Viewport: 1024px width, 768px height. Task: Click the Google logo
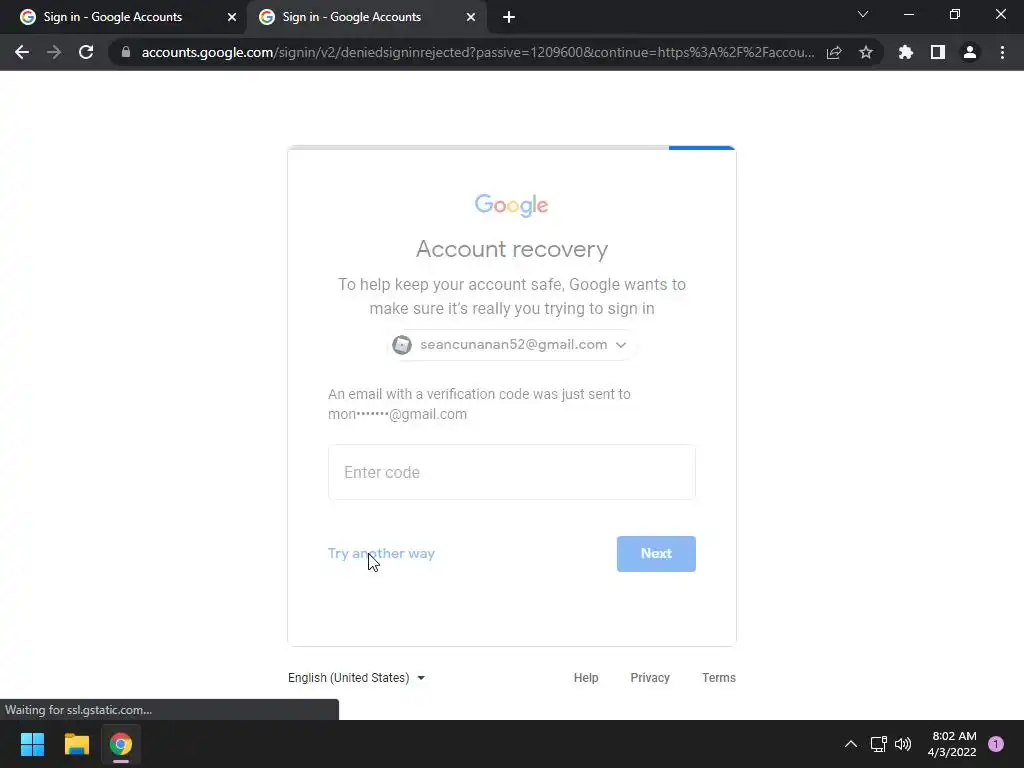pyautogui.click(x=511, y=205)
